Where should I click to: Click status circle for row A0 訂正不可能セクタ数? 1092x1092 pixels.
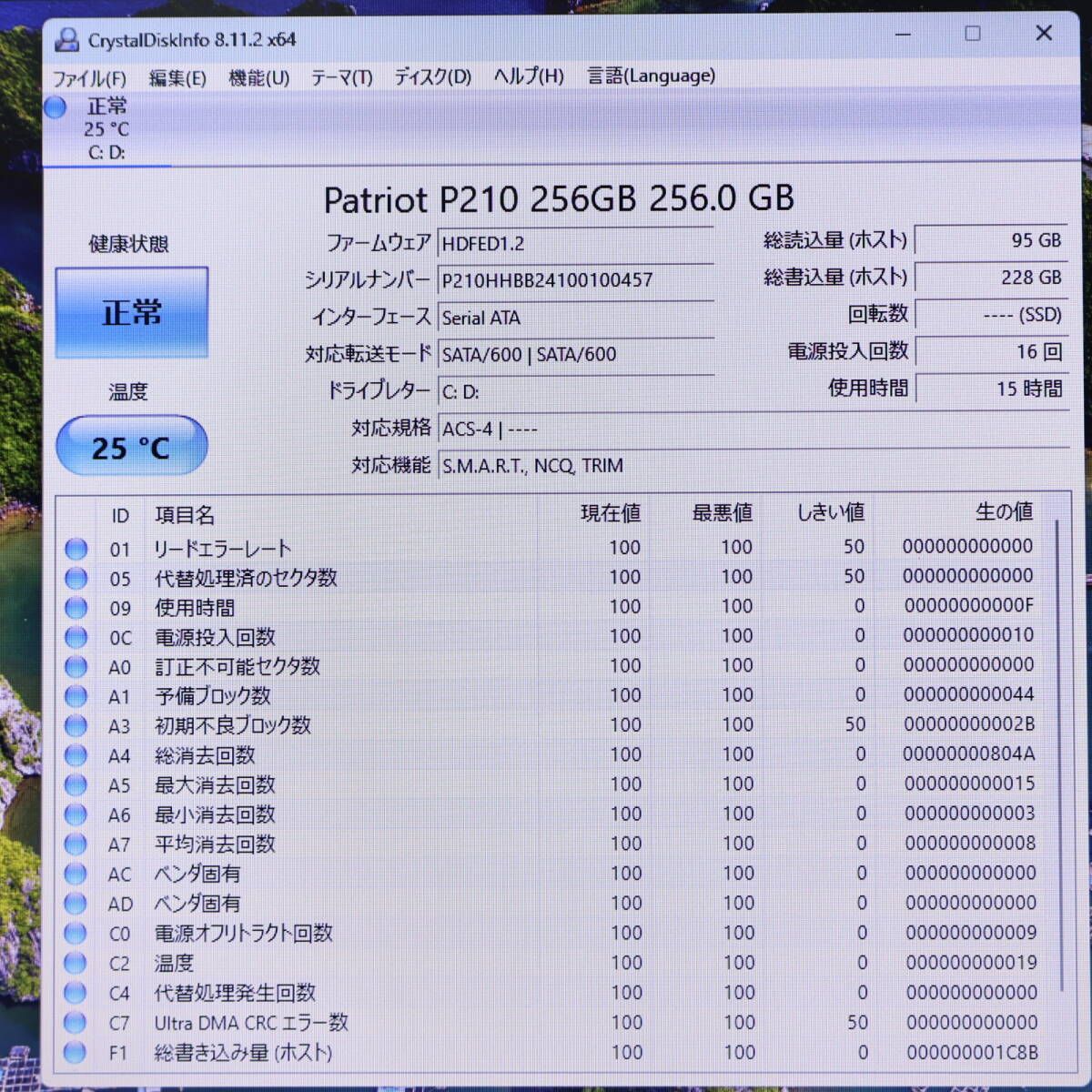tap(76, 667)
